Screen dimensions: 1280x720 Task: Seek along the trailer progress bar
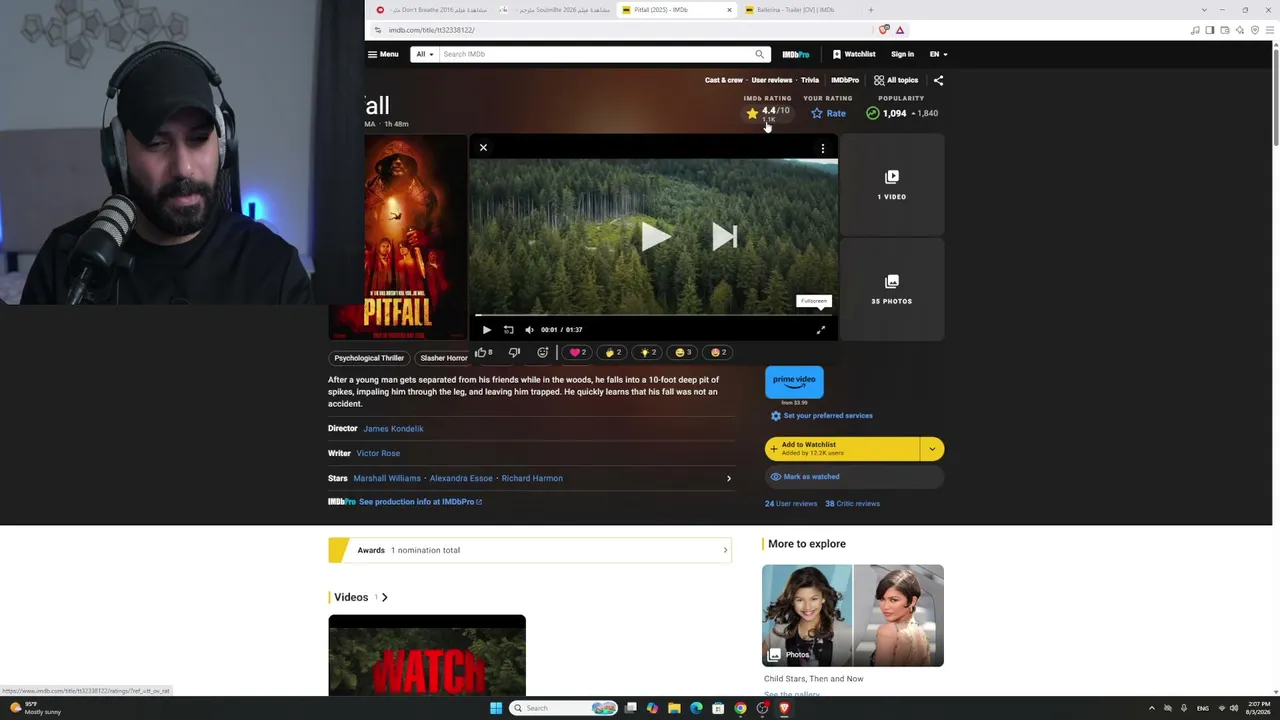pos(653,316)
